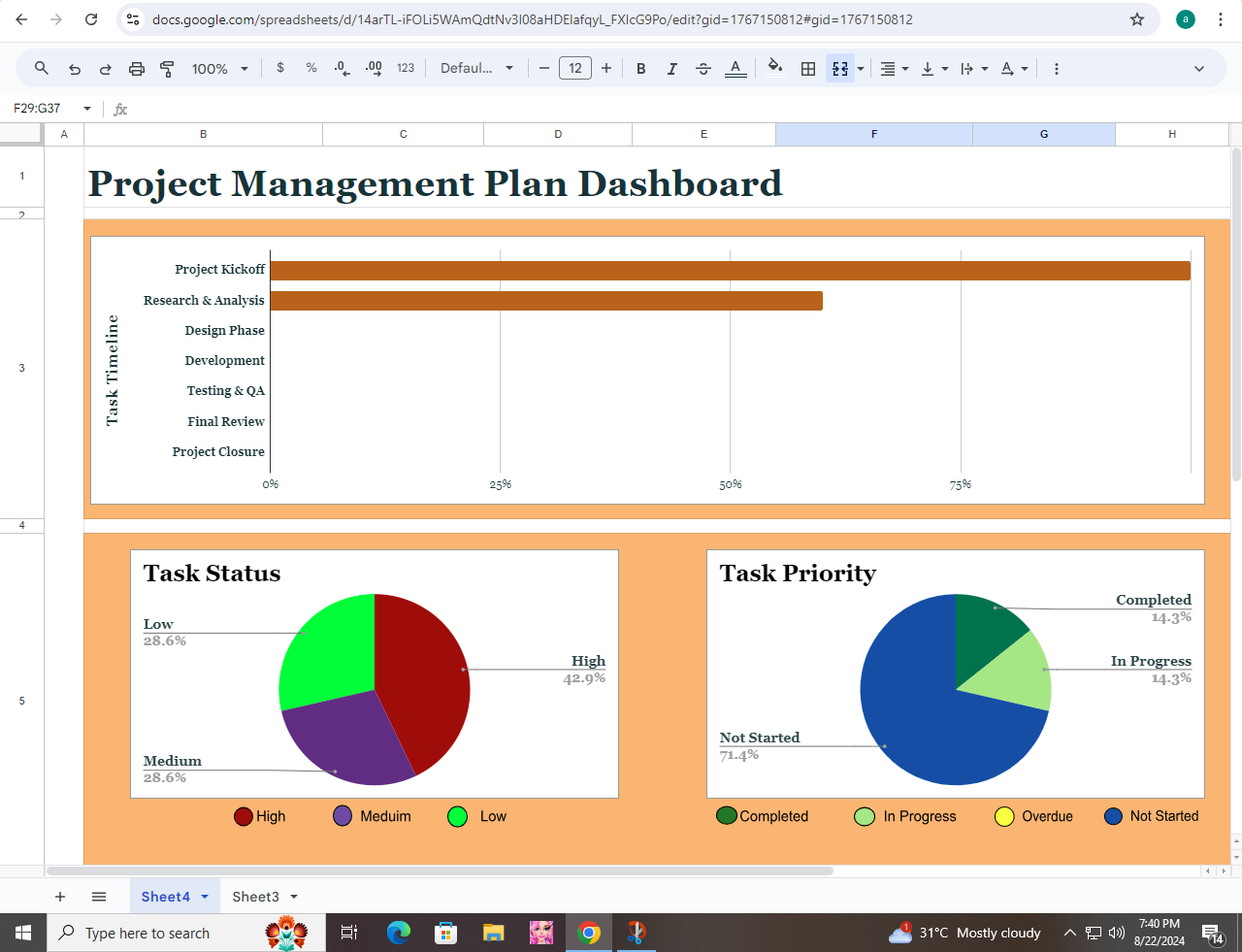Show more toolbar options
1242x952 pixels.
point(1056,69)
